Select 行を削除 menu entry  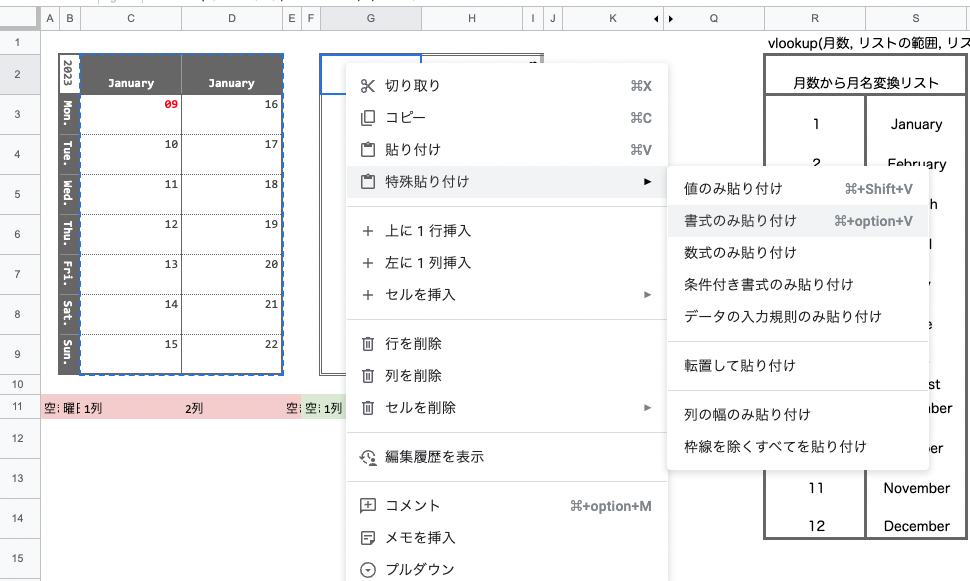(x=507, y=344)
